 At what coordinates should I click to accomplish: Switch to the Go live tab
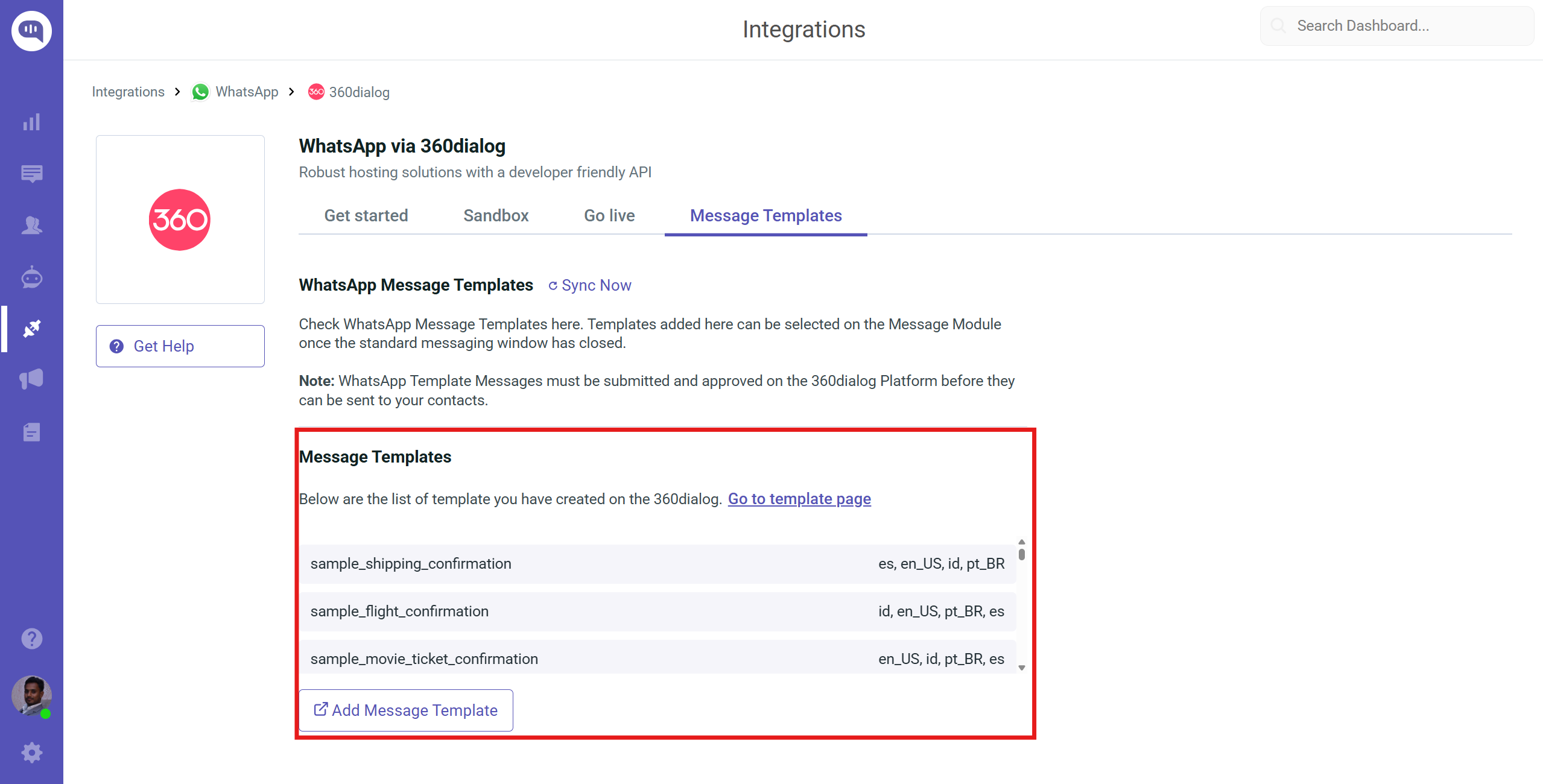[609, 216]
